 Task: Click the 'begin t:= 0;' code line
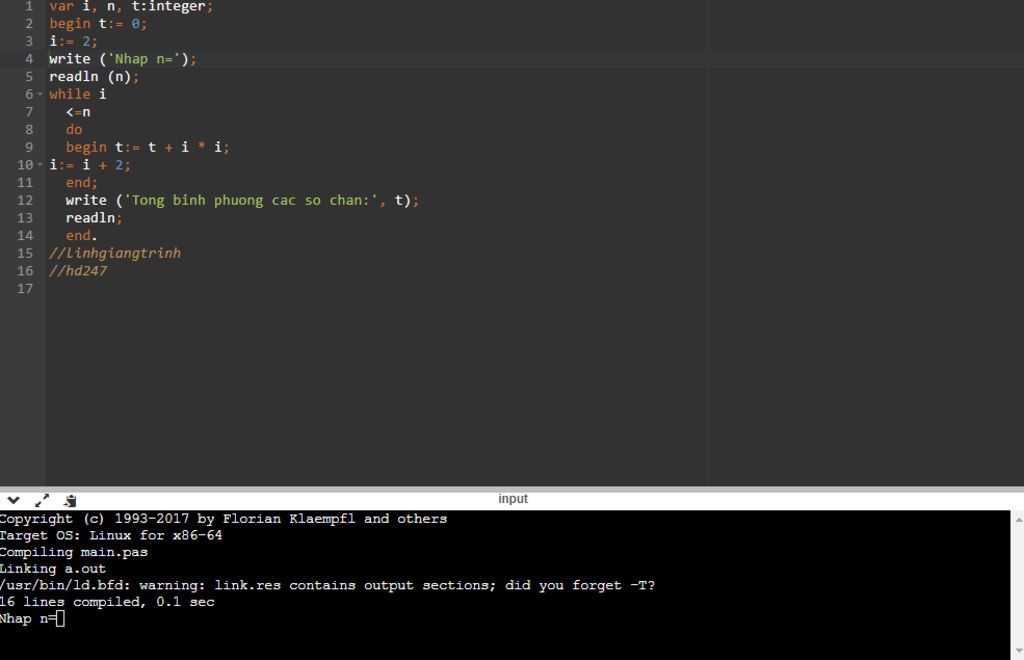[x=98, y=24]
